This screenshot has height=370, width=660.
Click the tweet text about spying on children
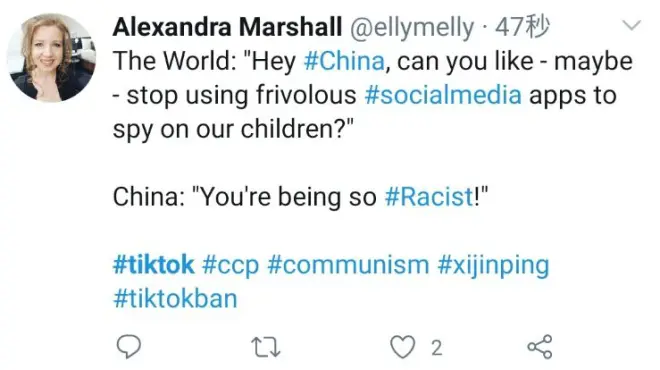point(373,95)
